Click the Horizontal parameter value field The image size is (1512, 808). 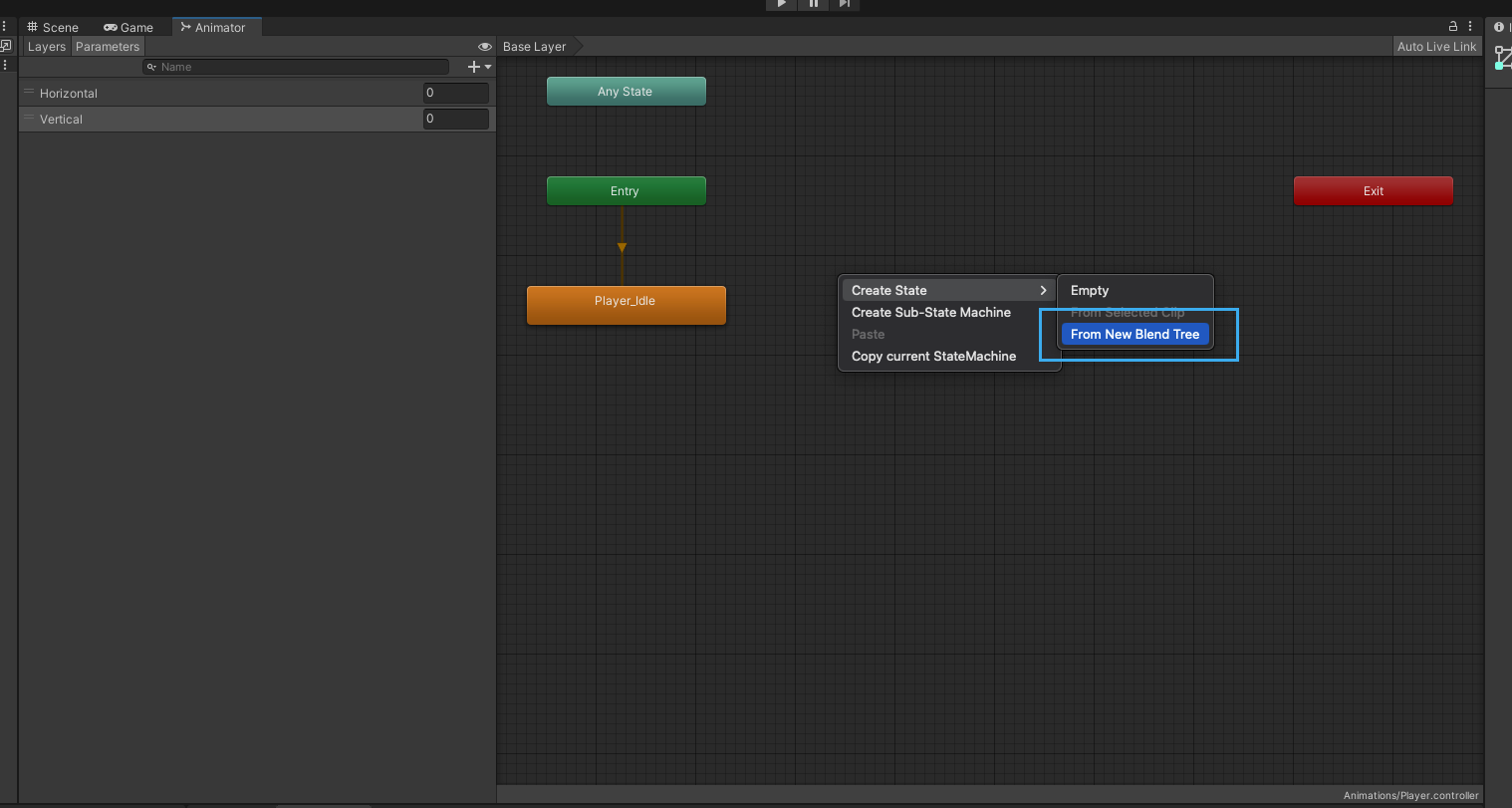coord(455,93)
